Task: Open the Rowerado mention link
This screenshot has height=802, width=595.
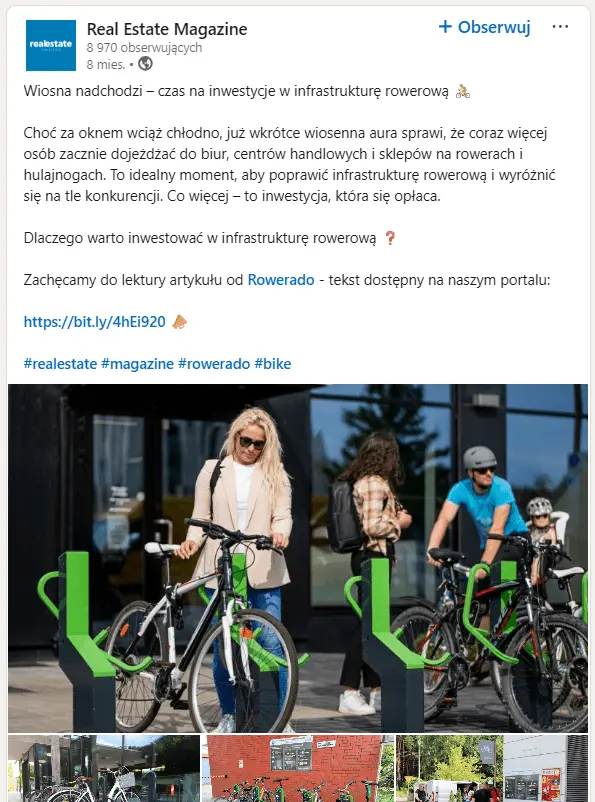Action: pyautogui.click(x=281, y=280)
